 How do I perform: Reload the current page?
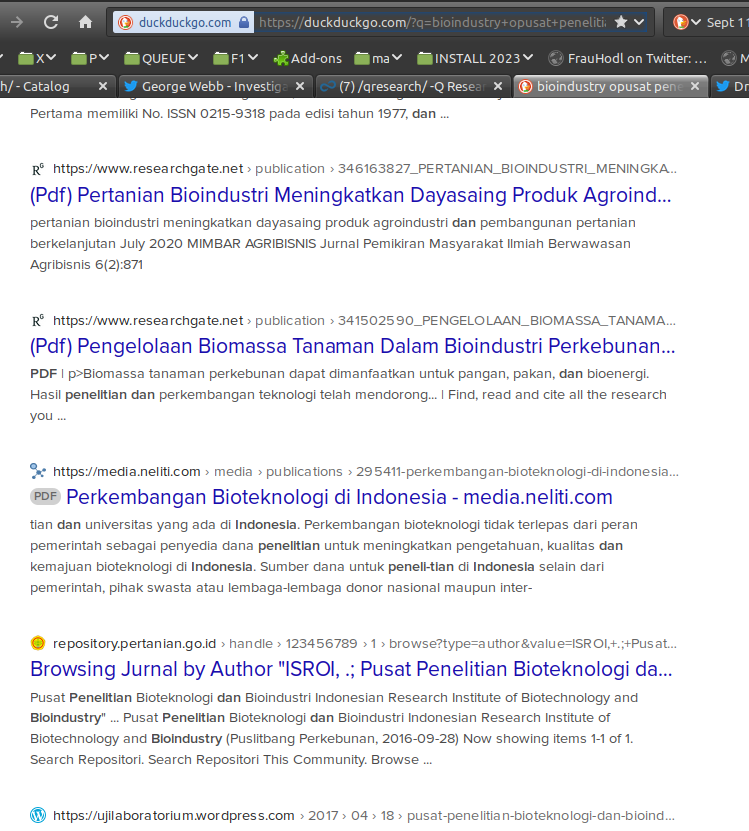click(51, 22)
